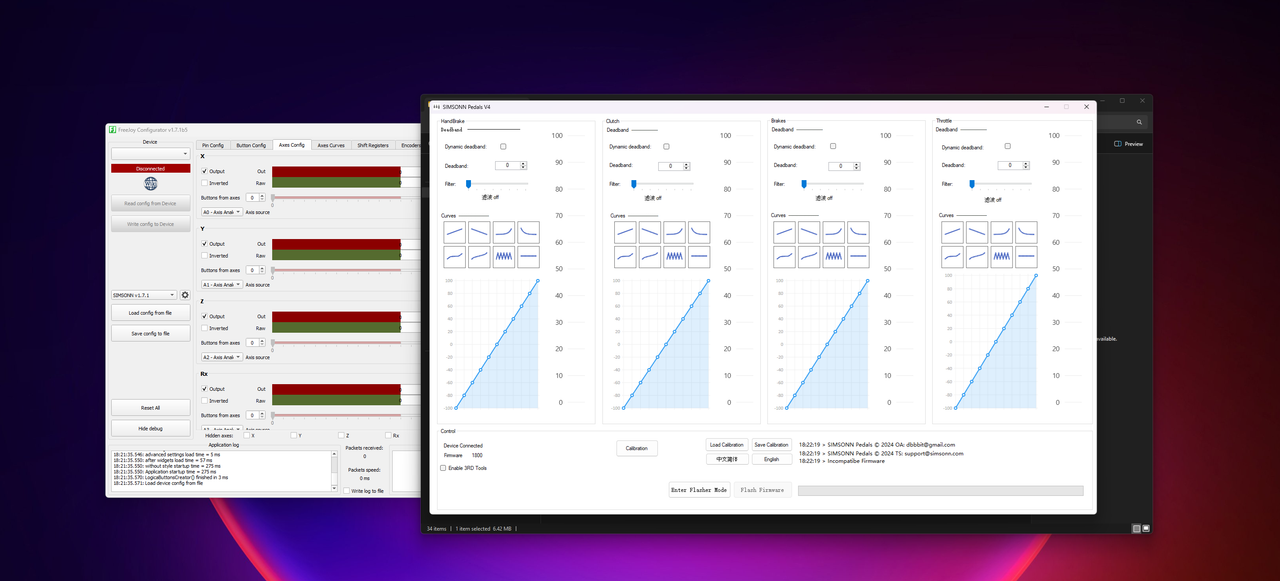Switch to the Pin Config tab
The height and width of the screenshot is (581, 1280).
[x=211, y=145]
